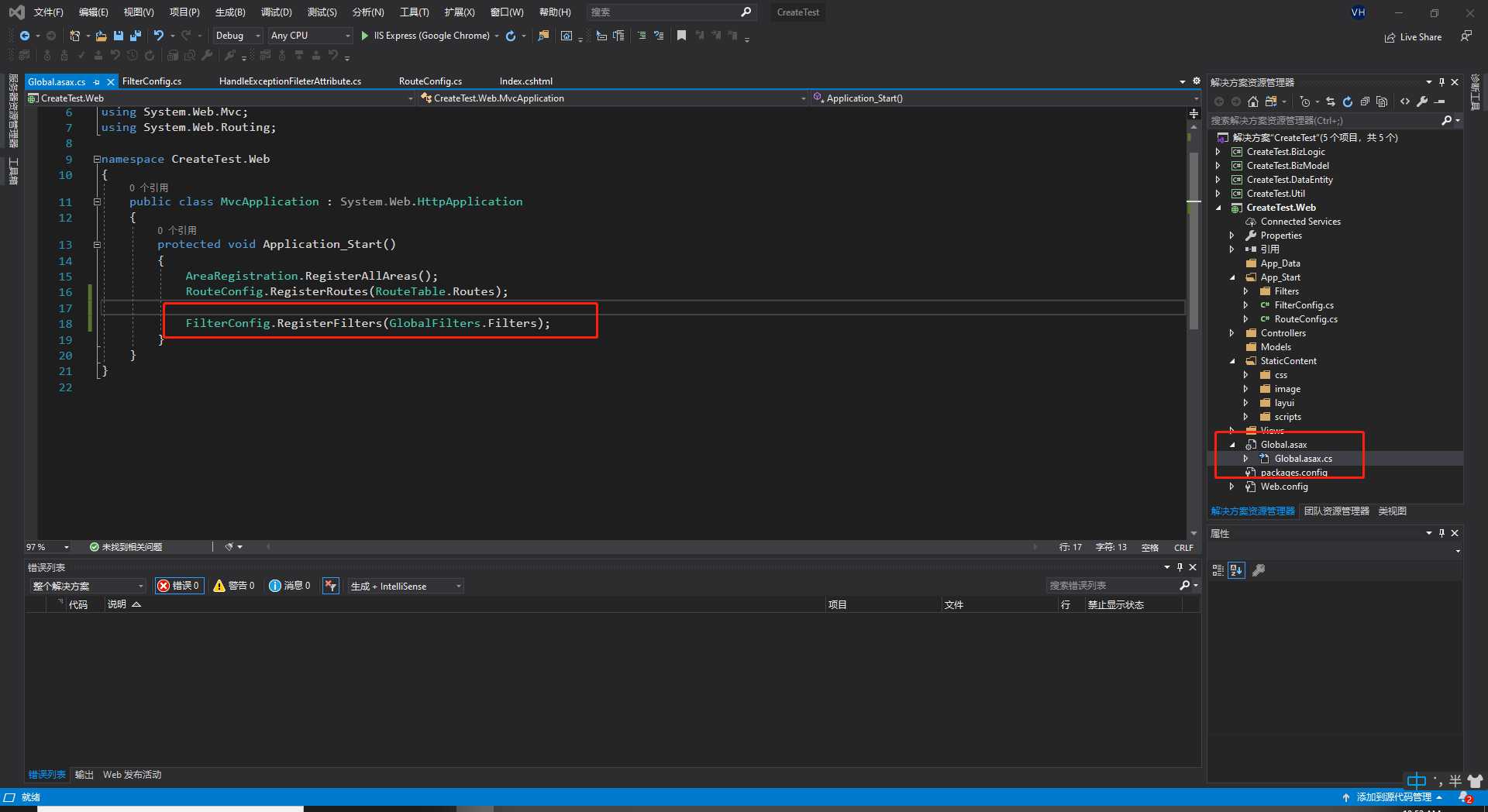The width and height of the screenshot is (1488, 812).
Task: Click Home icon in Solution Explorer toolbar
Action: pyautogui.click(x=1252, y=101)
